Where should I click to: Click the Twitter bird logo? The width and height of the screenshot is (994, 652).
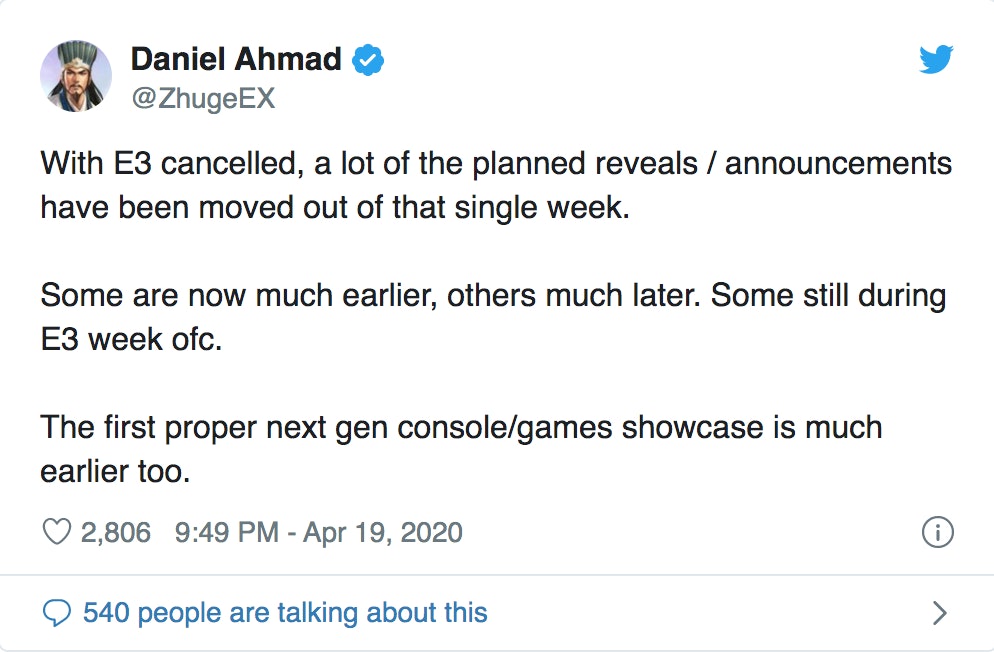936,62
